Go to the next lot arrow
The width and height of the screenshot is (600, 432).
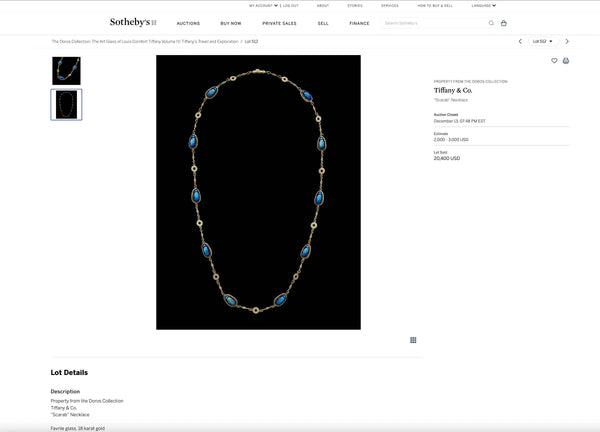point(567,41)
